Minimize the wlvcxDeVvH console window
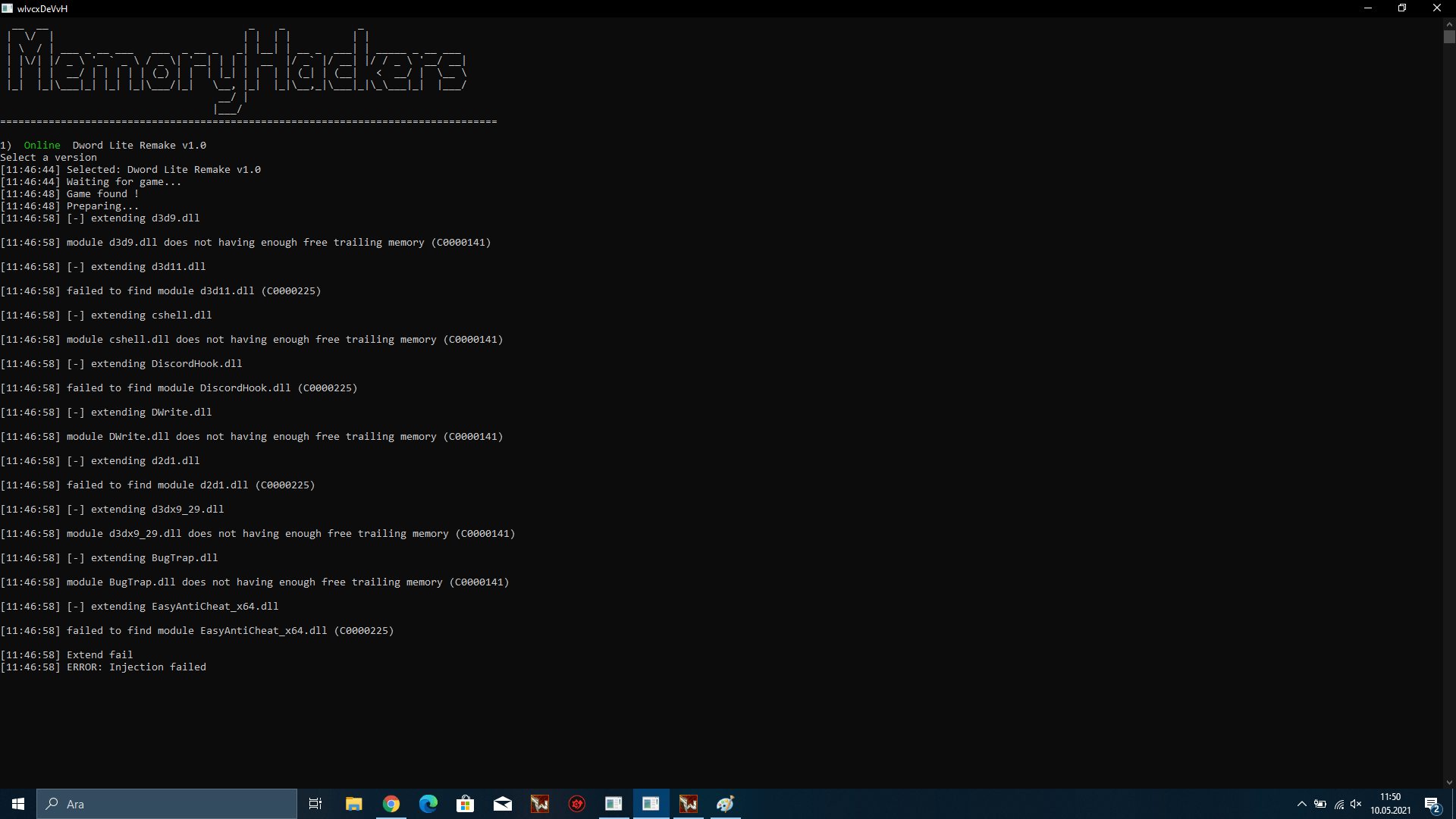The width and height of the screenshot is (1456, 819). [x=1368, y=8]
